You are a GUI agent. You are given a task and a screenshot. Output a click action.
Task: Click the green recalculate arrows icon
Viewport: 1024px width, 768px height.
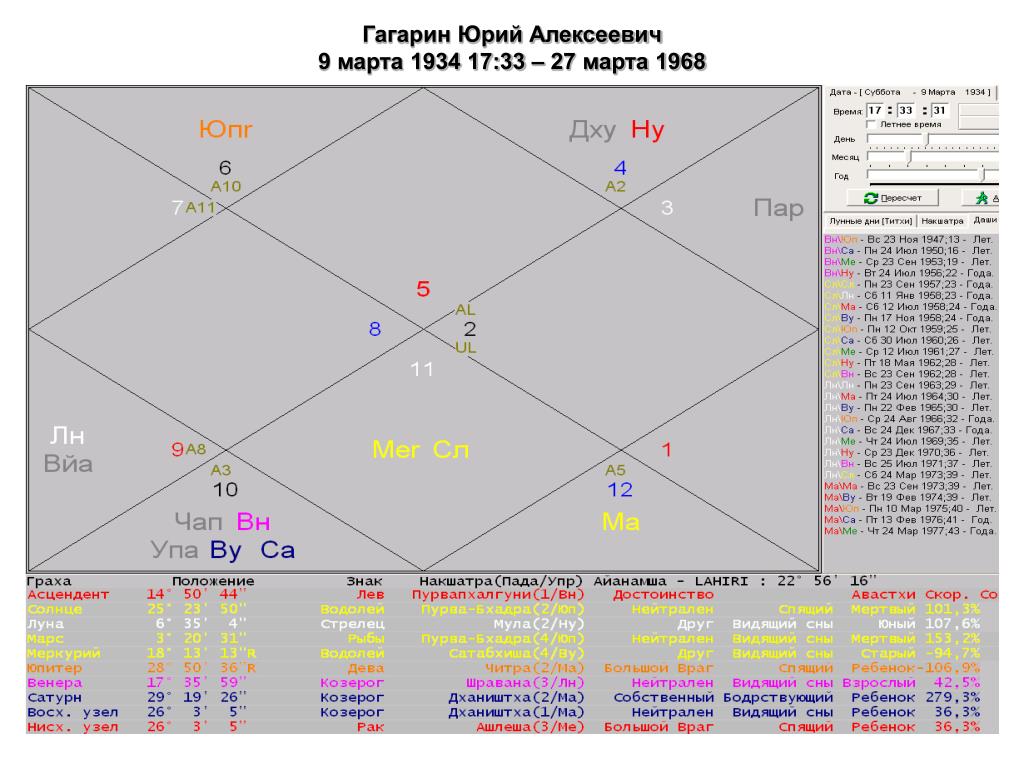(x=871, y=198)
